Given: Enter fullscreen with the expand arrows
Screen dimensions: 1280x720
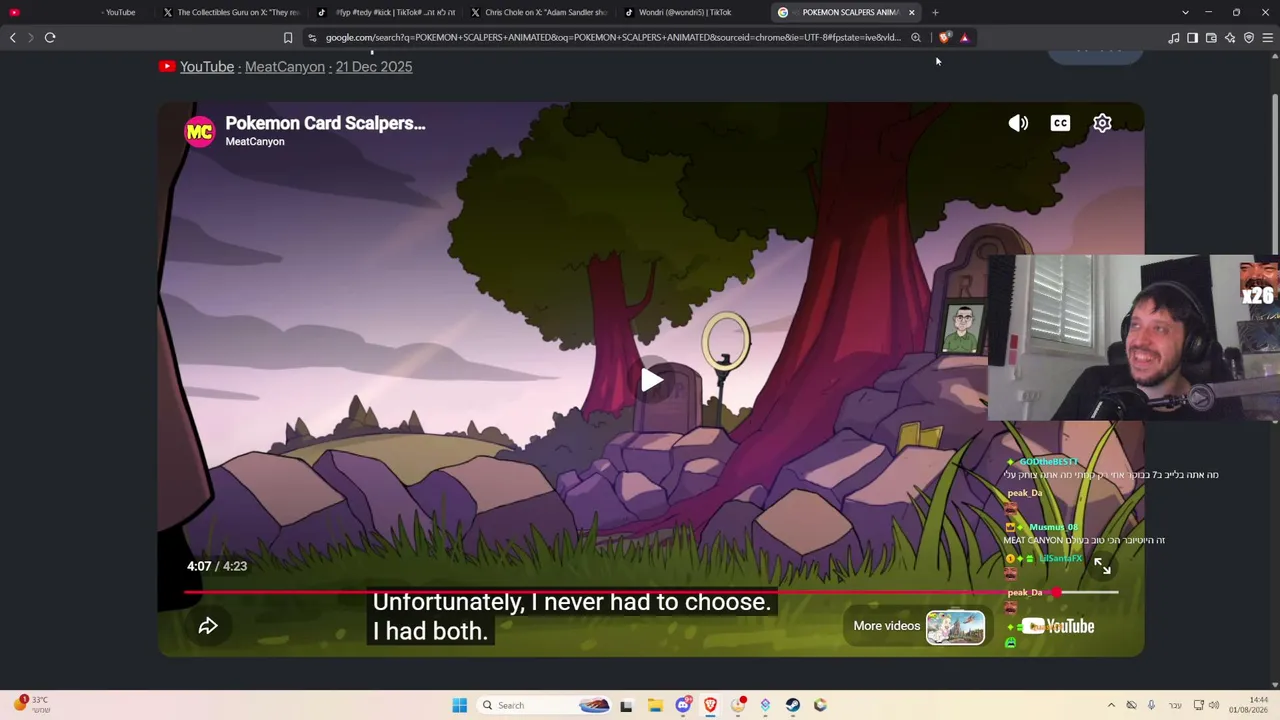Looking at the screenshot, I should [1102, 566].
